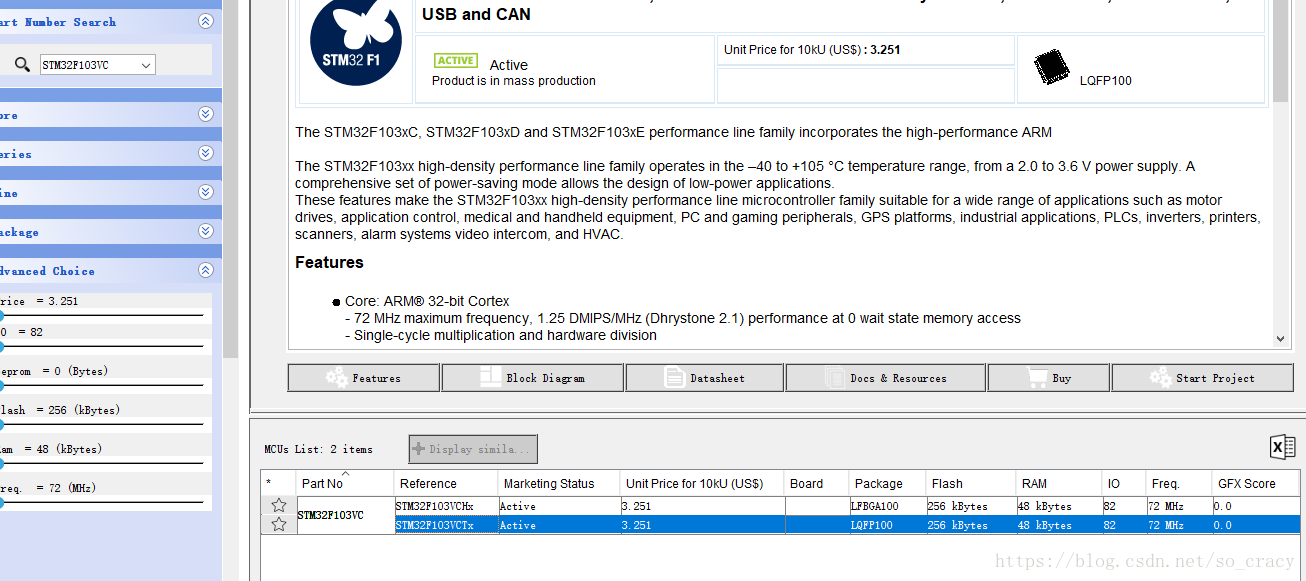Click the search magnifier icon
Screen dimensions: 1306x581
coord(22,65)
